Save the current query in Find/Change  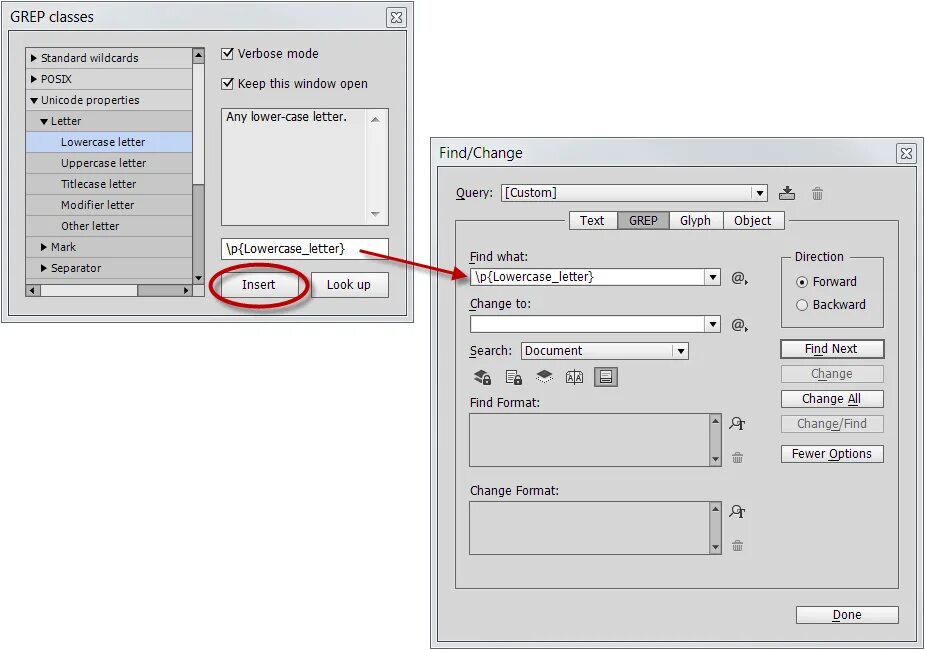point(787,193)
